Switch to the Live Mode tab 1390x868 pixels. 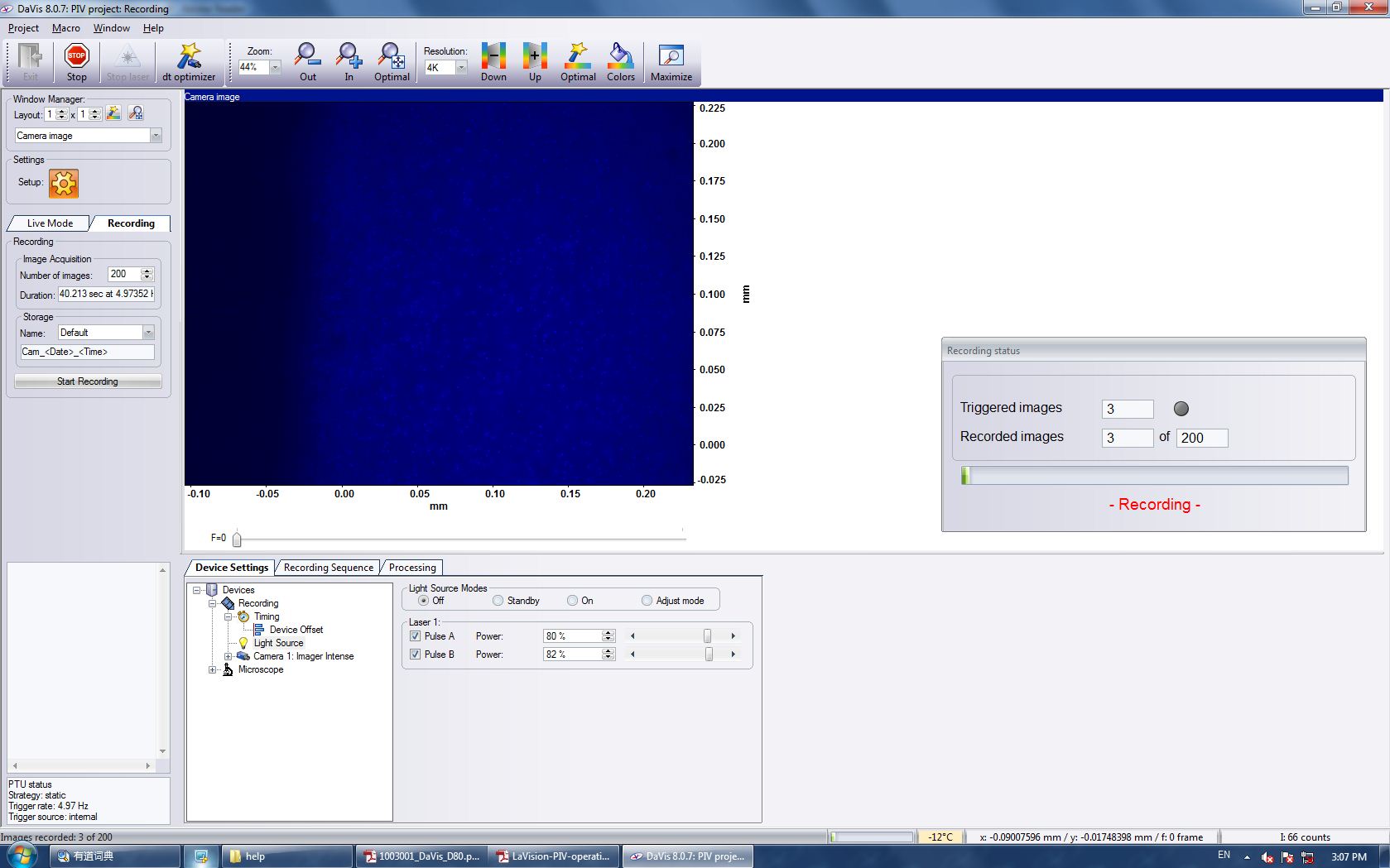coord(50,223)
